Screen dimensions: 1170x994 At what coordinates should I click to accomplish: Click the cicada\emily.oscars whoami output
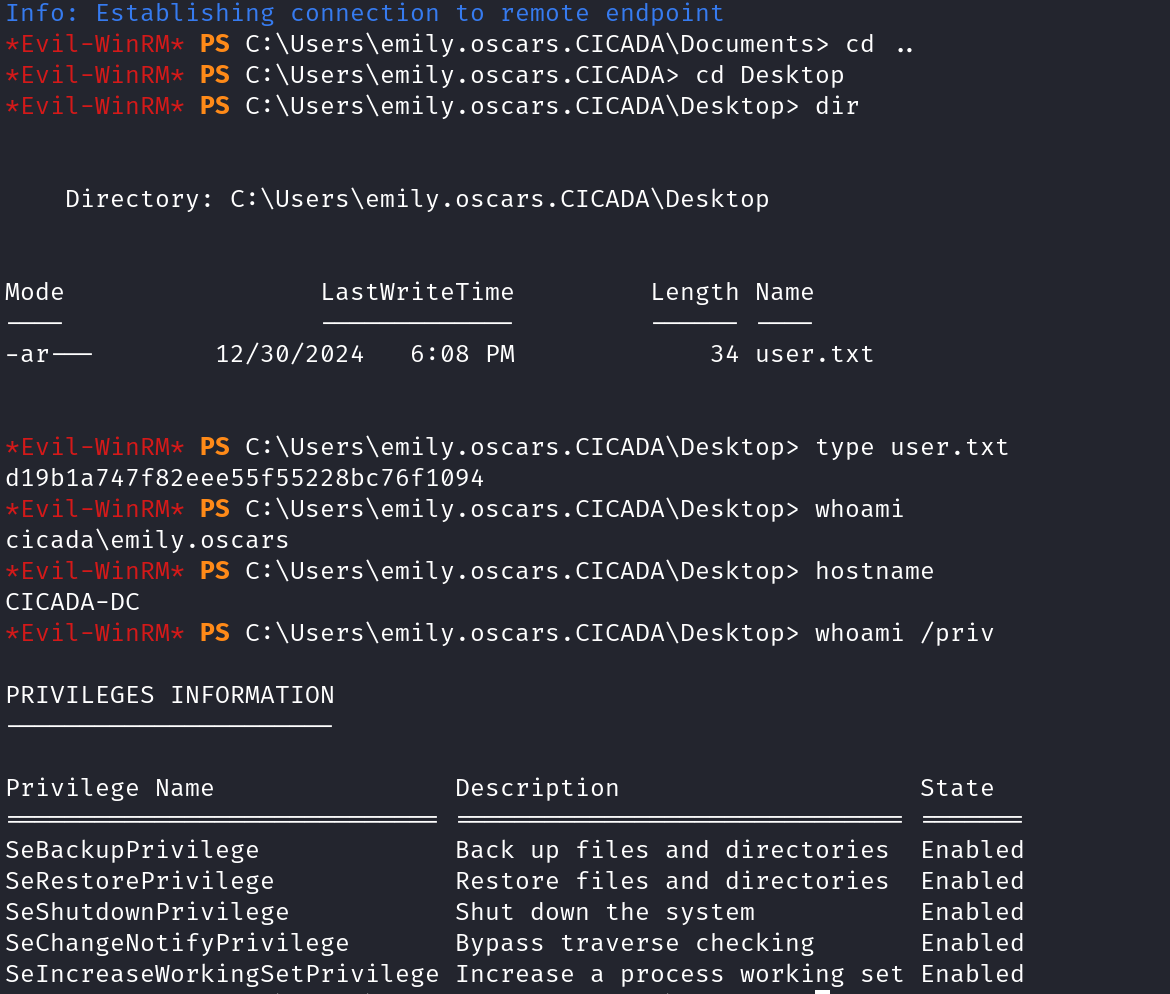tap(147, 541)
